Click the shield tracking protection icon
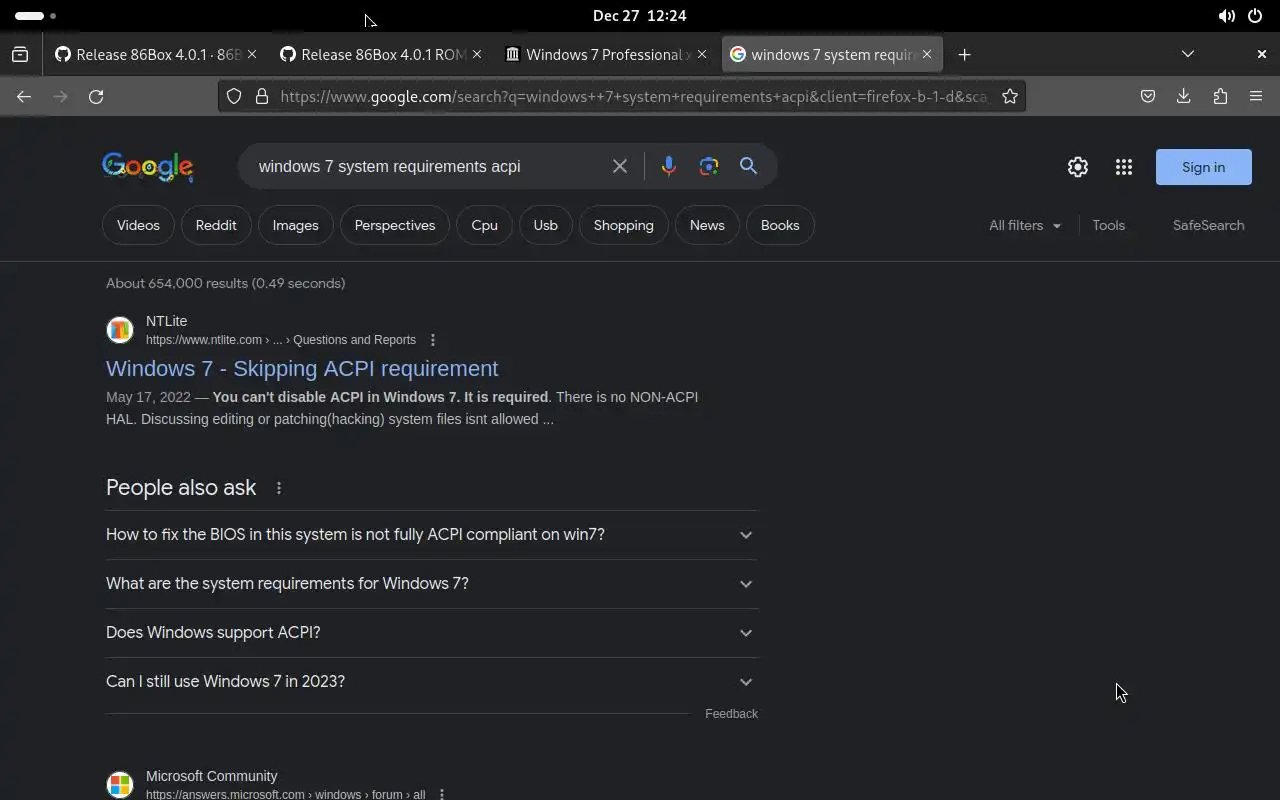Viewport: 1280px width, 800px height. point(234,96)
